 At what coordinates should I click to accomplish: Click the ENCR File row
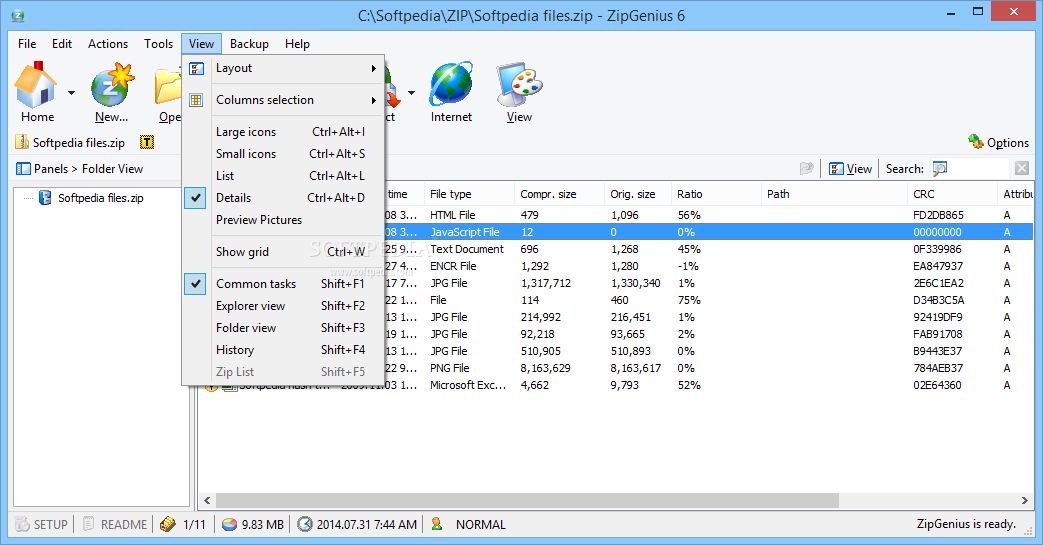point(615,266)
